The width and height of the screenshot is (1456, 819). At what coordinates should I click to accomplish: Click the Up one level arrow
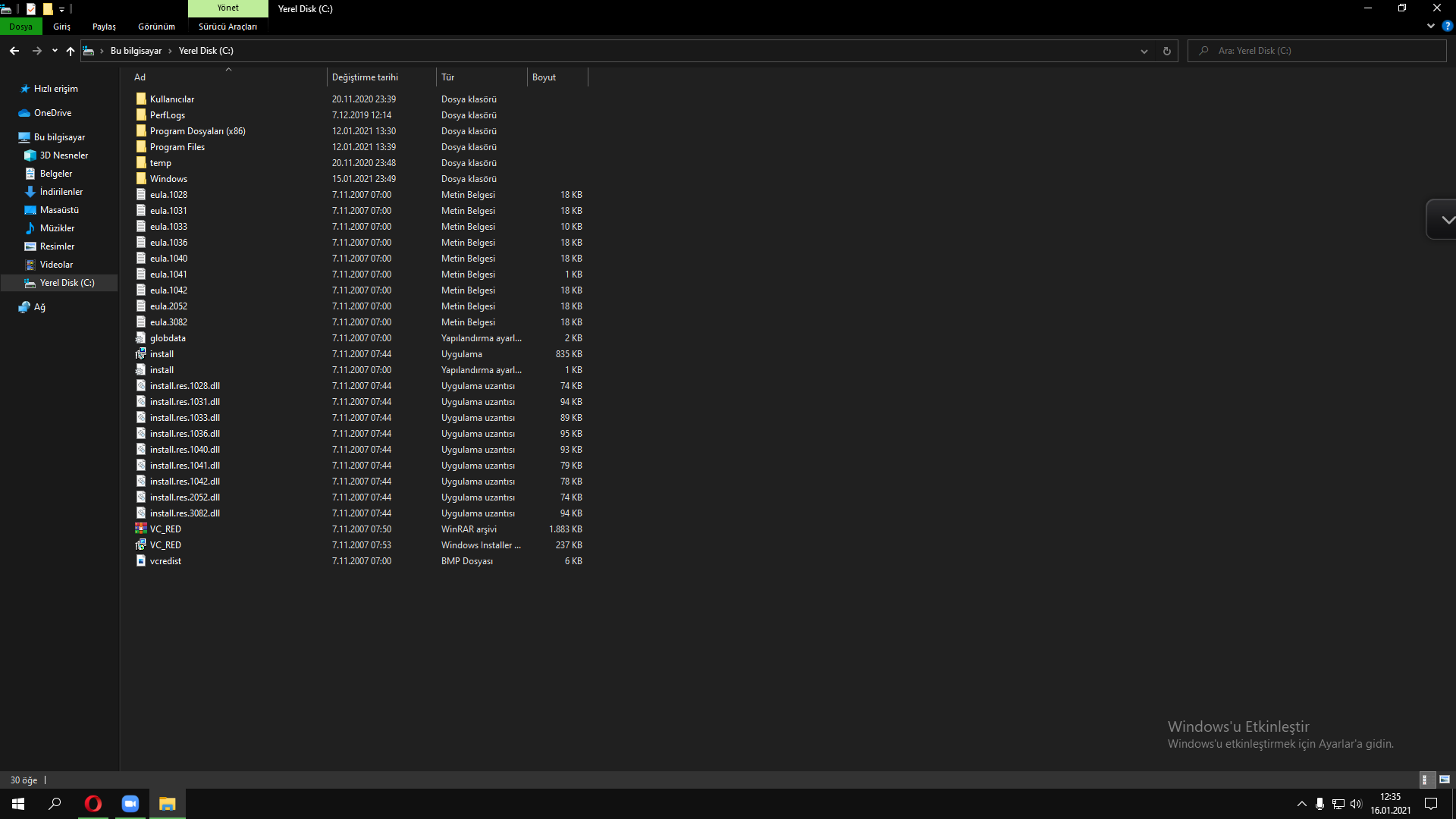pos(71,51)
